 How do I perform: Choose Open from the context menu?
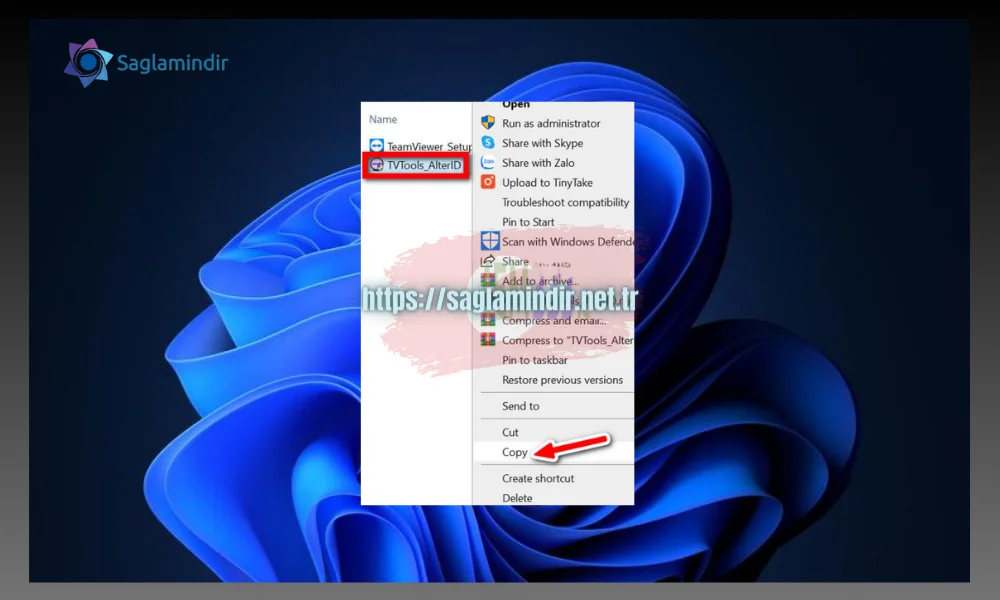pos(515,105)
